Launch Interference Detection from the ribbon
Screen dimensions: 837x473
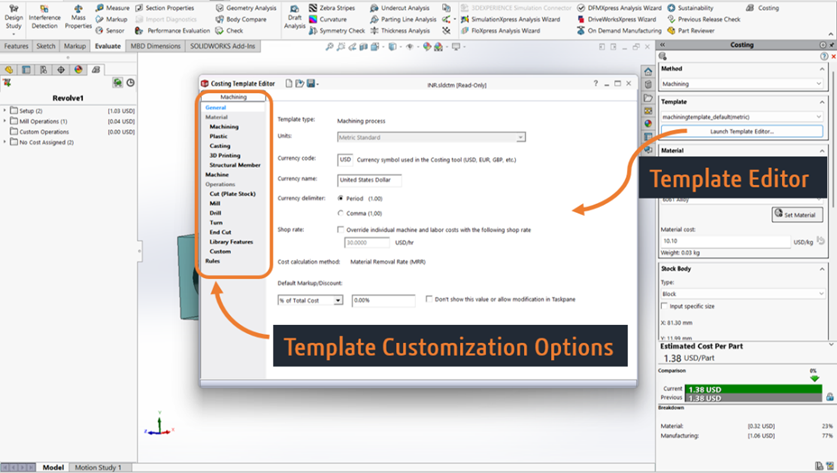pyautogui.click(x=44, y=19)
